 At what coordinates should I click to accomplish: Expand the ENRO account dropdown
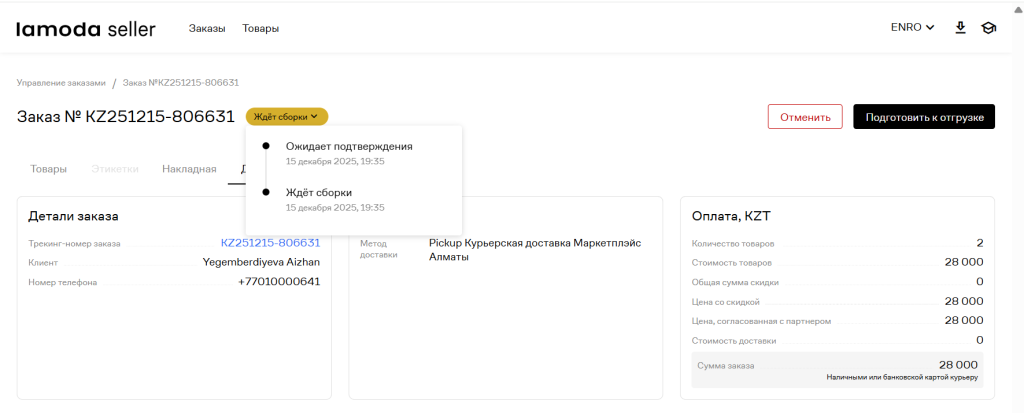click(x=911, y=28)
